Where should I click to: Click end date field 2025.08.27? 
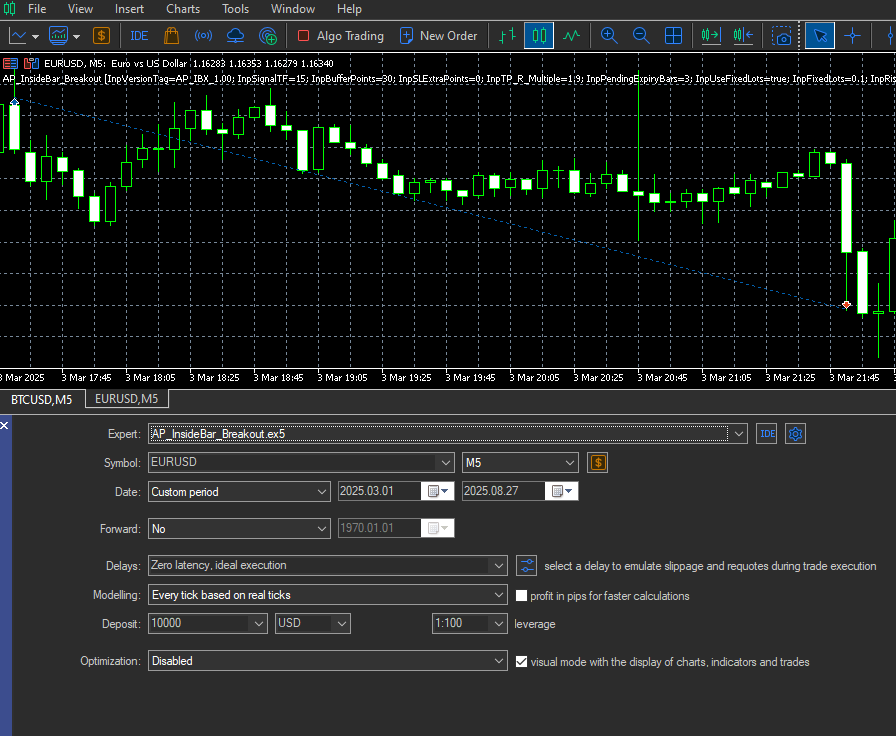[503, 491]
